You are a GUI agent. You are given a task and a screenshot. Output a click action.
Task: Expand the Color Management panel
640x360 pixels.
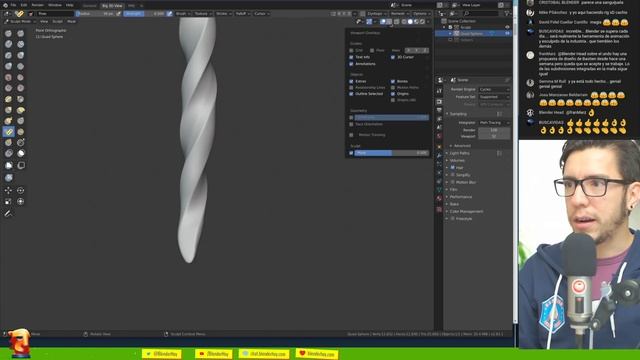click(465, 211)
